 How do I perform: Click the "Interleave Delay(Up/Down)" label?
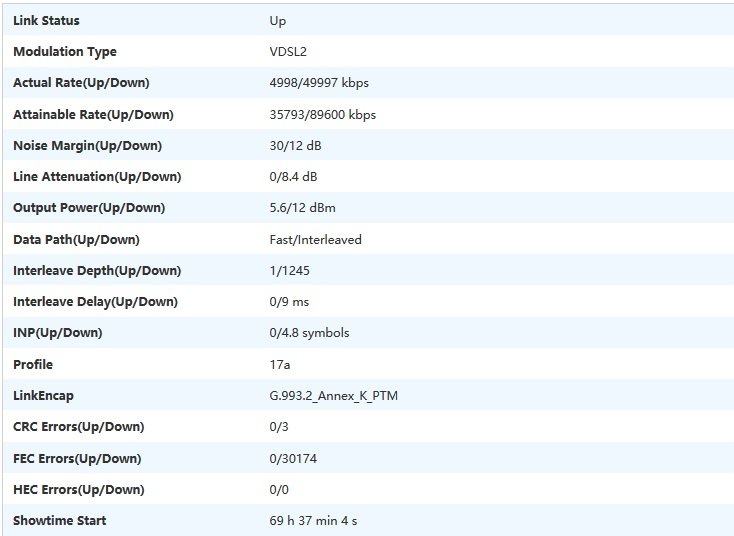pyautogui.click(x=95, y=302)
